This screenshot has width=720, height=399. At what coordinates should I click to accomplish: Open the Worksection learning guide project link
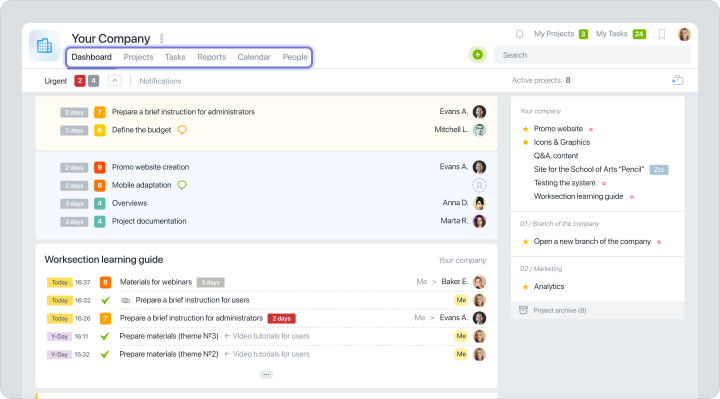[578, 197]
